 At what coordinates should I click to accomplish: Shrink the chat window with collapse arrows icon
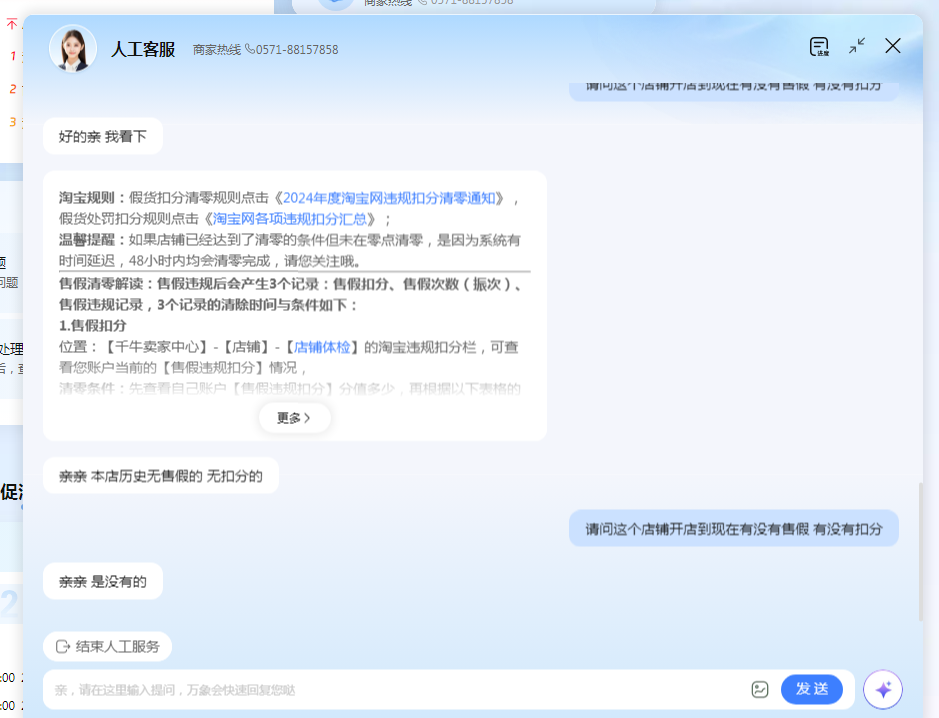point(856,46)
